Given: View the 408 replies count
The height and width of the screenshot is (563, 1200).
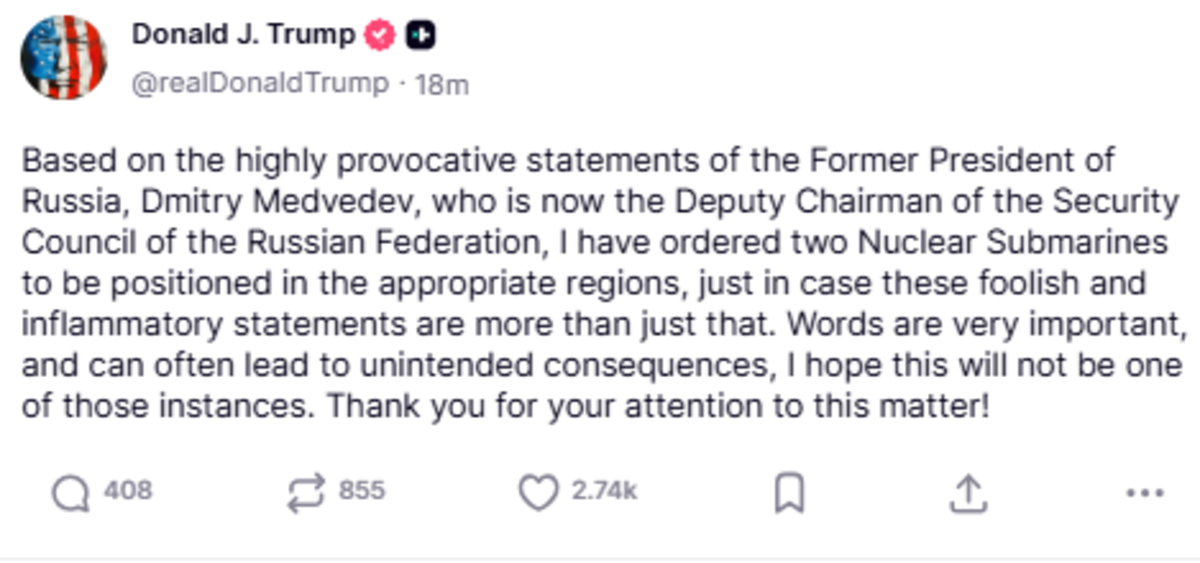Looking at the screenshot, I should click(127, 491).
